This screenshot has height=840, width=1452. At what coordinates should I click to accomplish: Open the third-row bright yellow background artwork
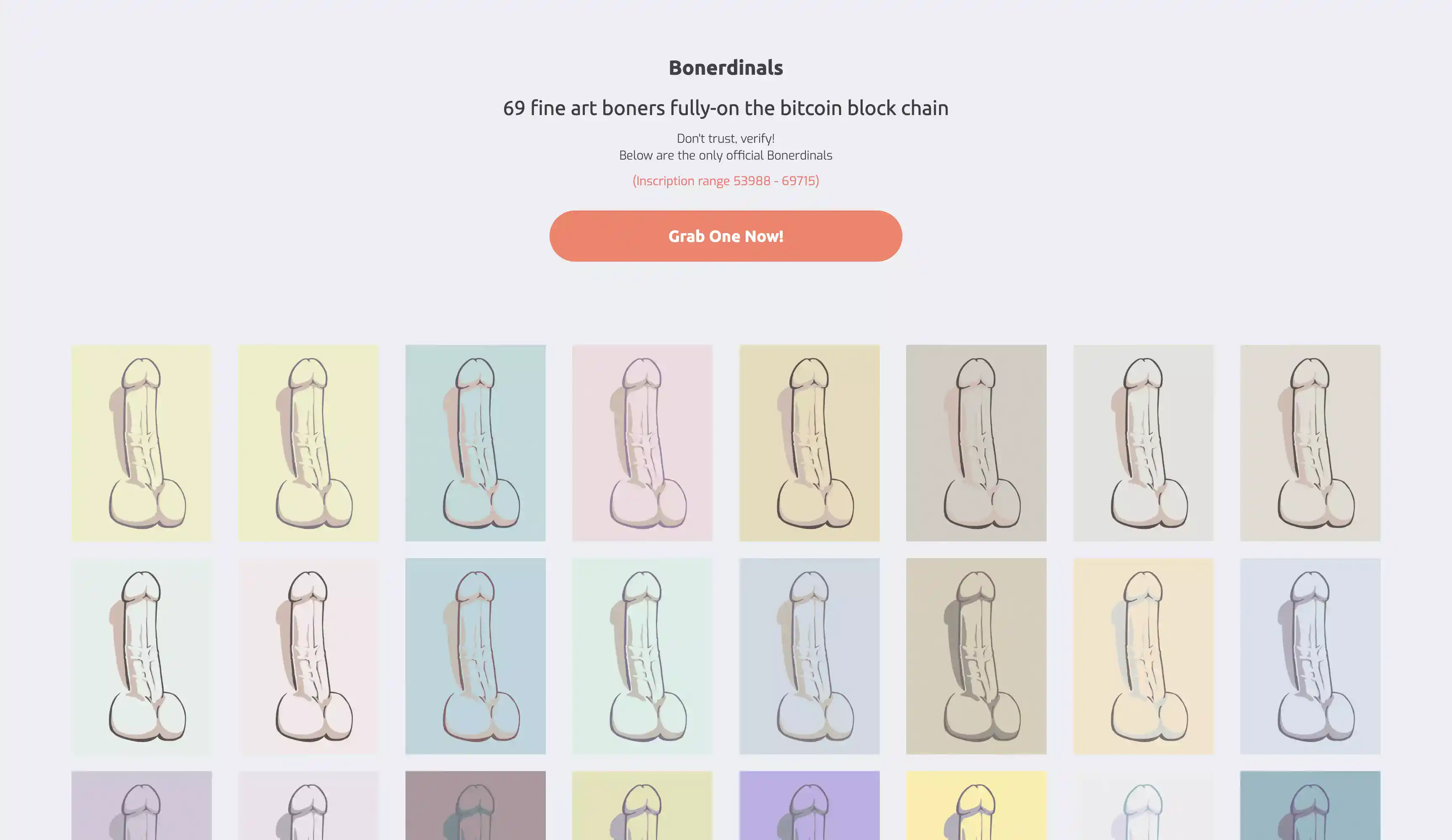coord(976,806)
